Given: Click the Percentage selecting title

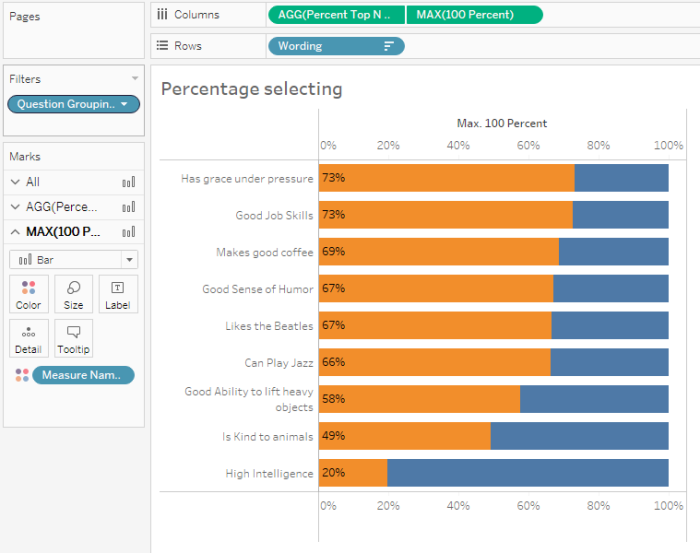Looking at the screenshot, I should tap(252, 89).
